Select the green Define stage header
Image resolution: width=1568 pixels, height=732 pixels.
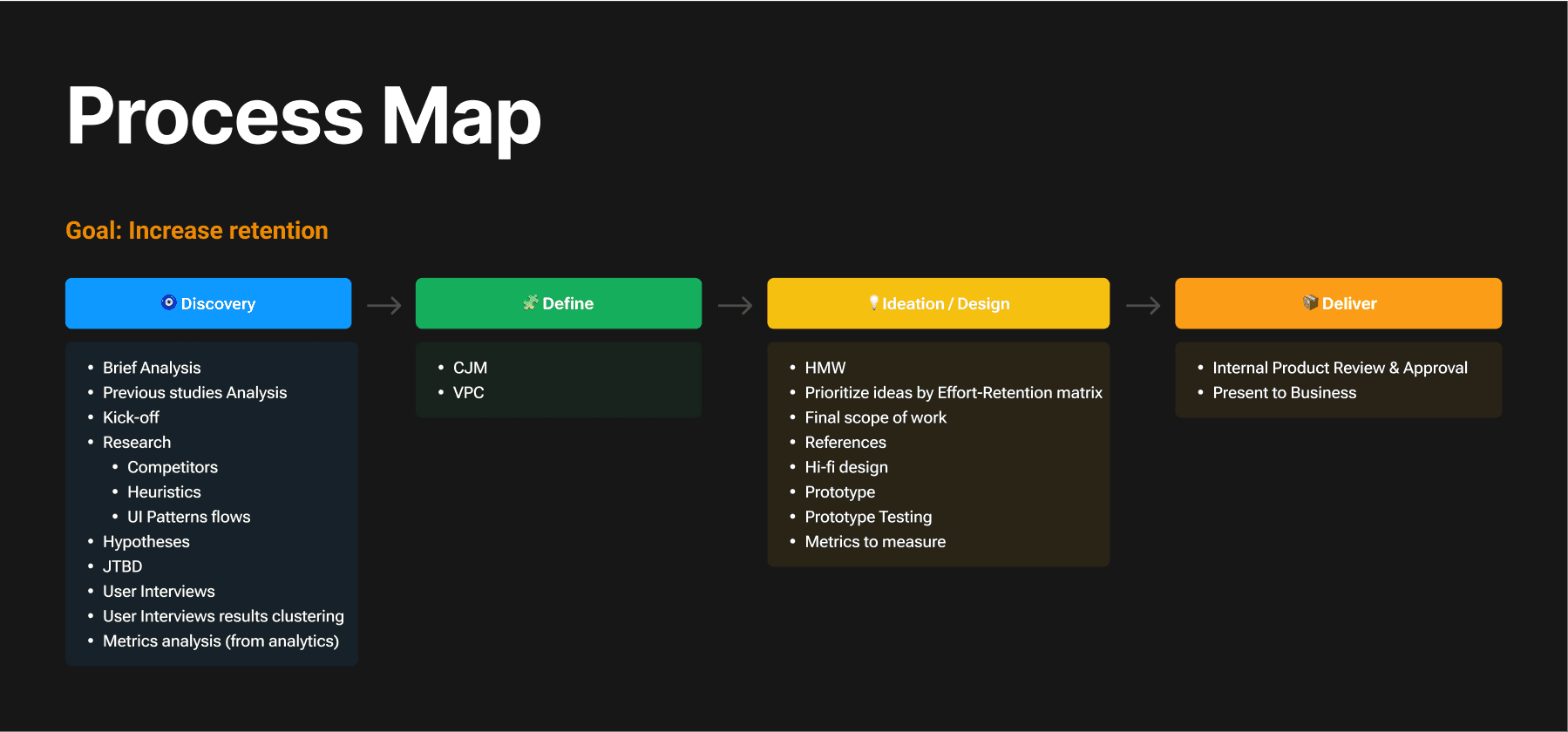[559, 303]
